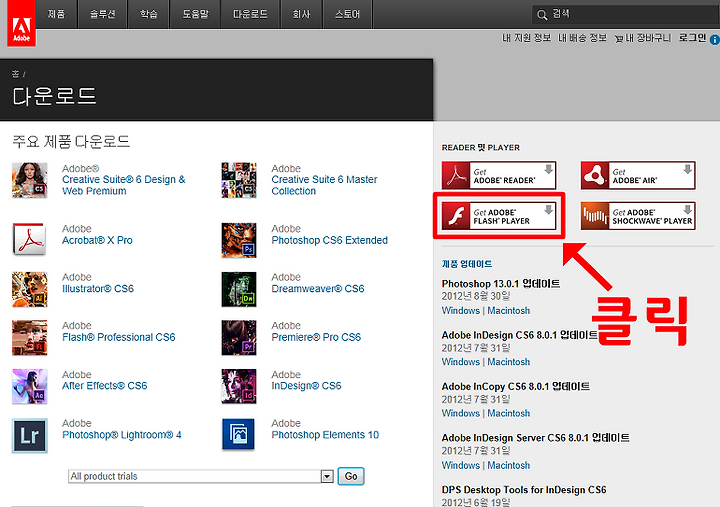The width and height of the screenshot is (720, 507).
Task: Click Windows under Adobe InCopy CS6 8.0.1
Action: pos(461,413)
